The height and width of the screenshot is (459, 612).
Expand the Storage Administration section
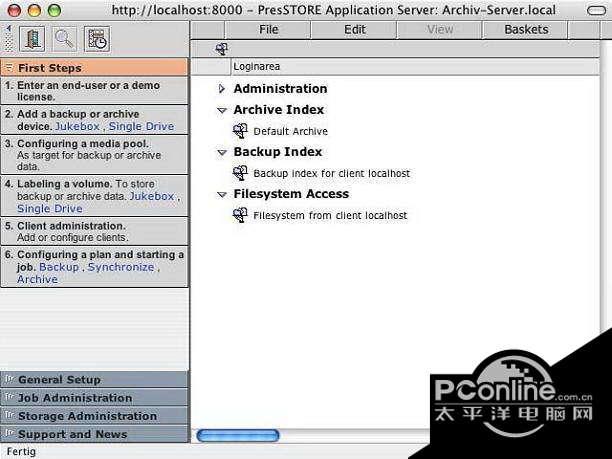94,416
